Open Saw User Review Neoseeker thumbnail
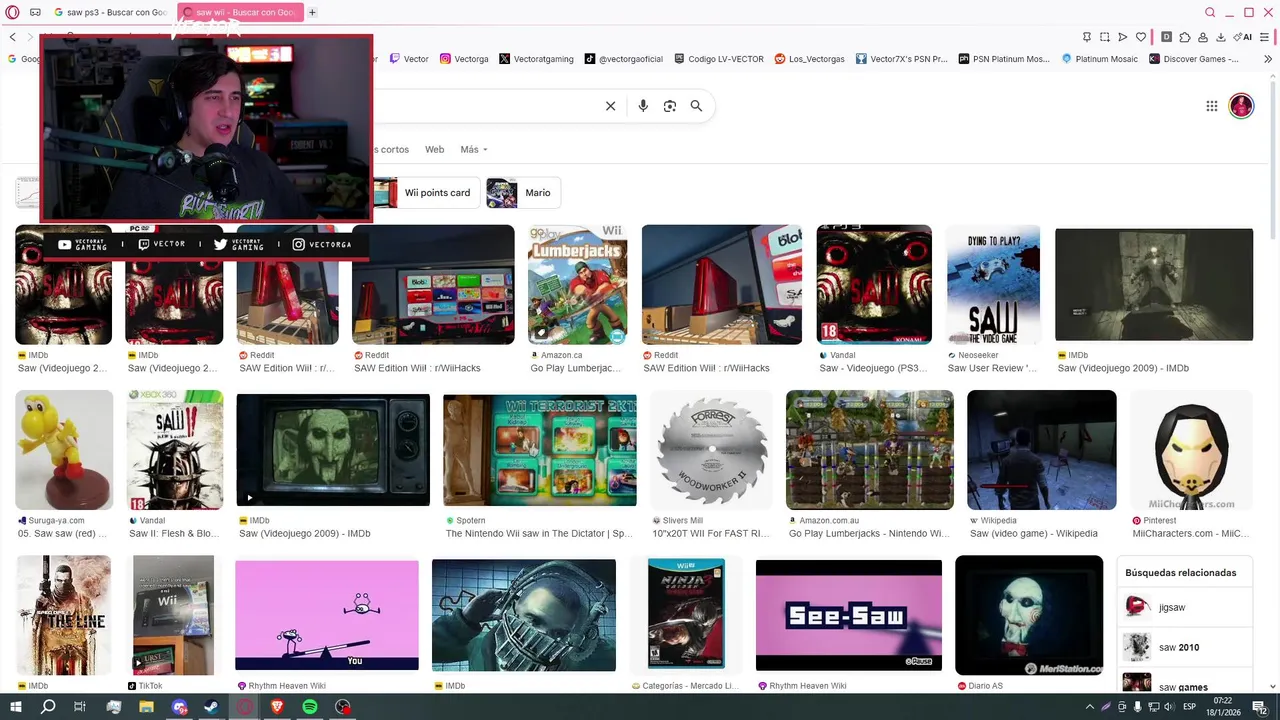1280x720 pixels. tap(993, 285)
